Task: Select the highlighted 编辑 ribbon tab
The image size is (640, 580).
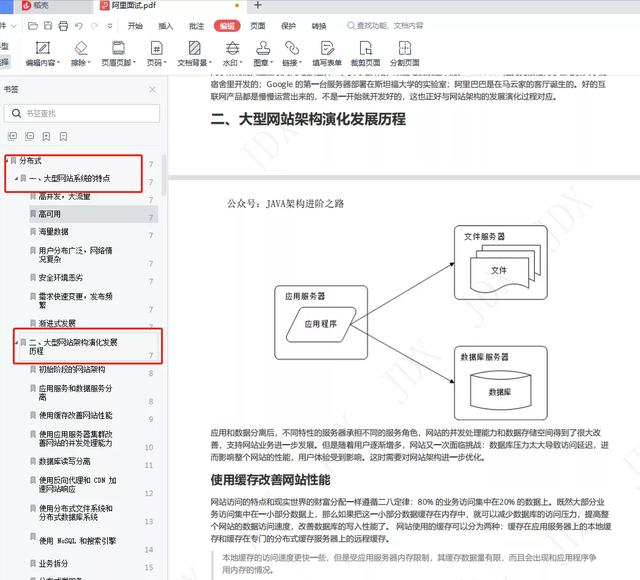Action: click(227, 26)
